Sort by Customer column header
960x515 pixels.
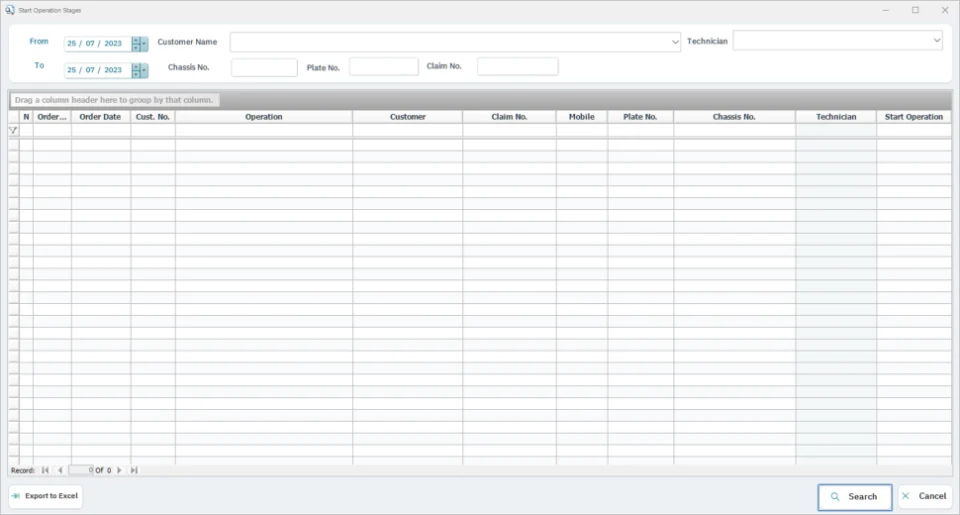[x=408, y=116]
